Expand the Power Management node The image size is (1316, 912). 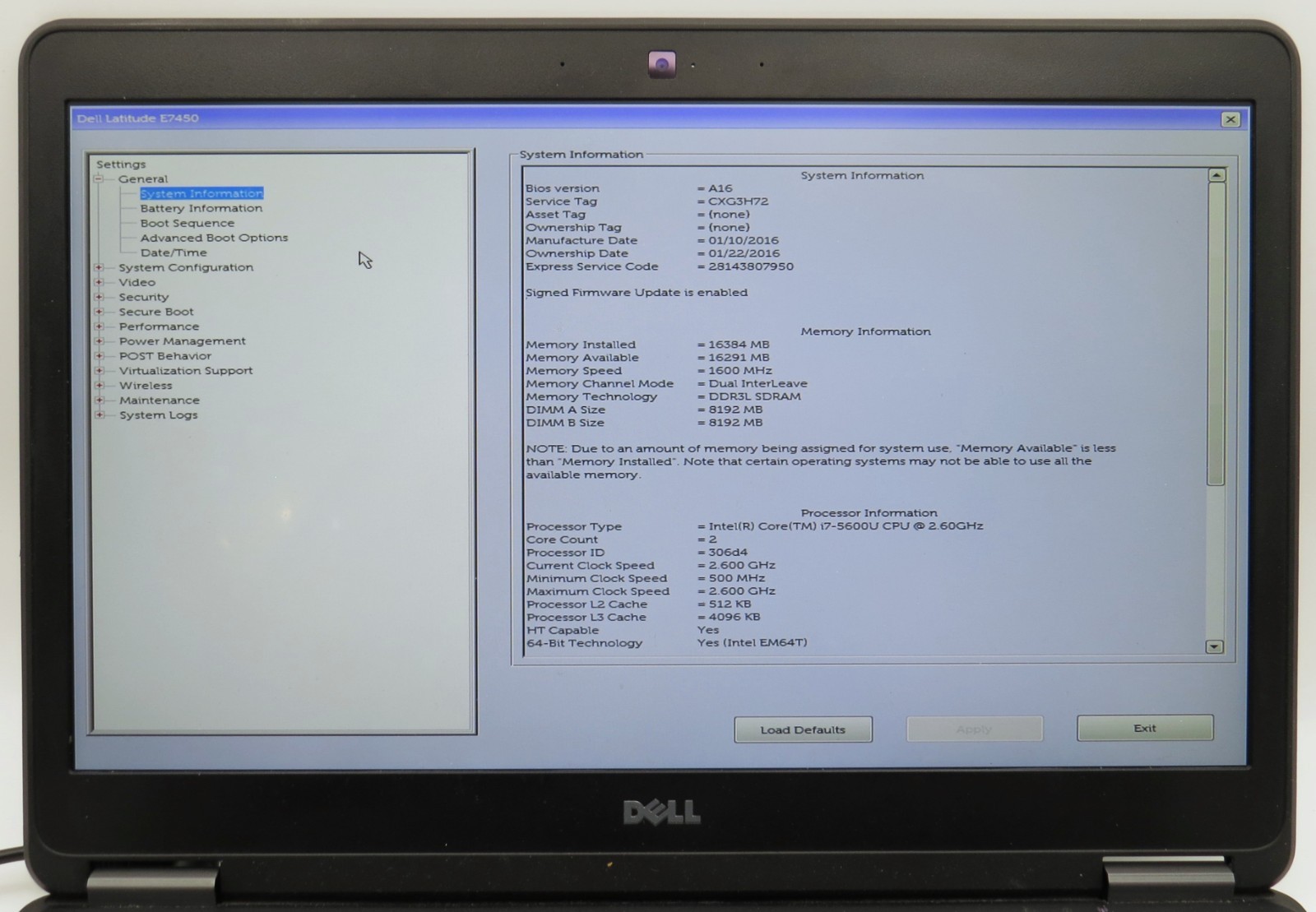(x=99, y=341)
